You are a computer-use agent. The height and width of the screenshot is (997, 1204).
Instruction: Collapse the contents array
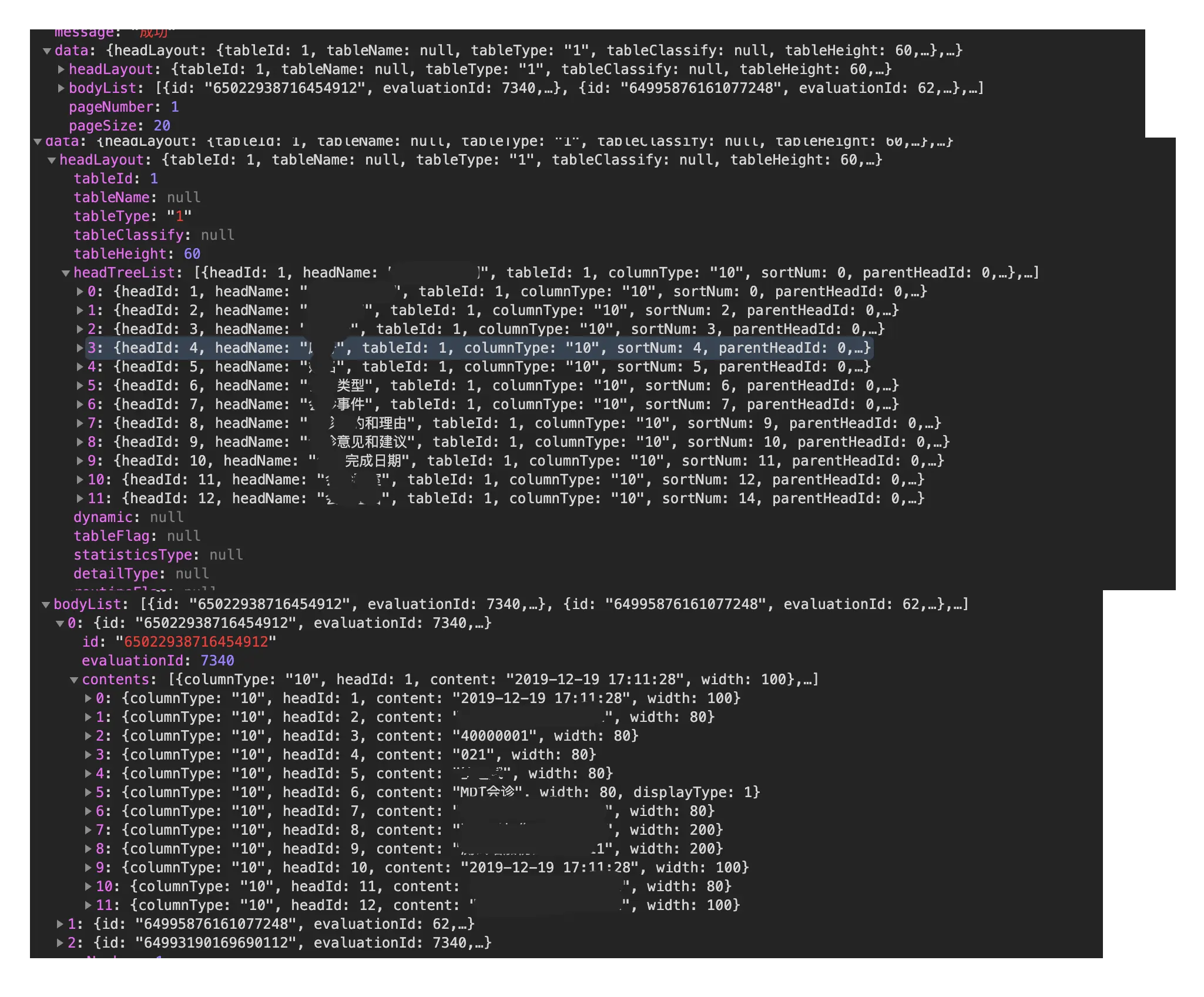[74, 680]
